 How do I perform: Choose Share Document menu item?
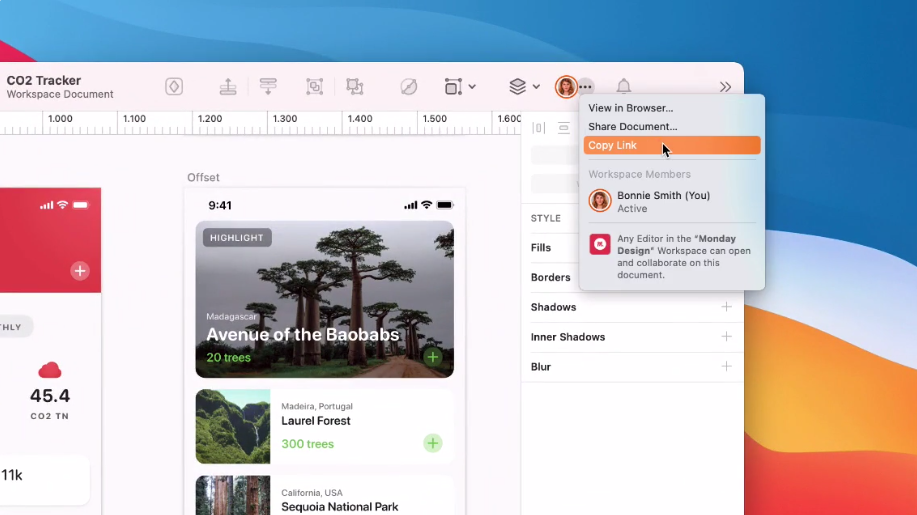click(672, 127)
